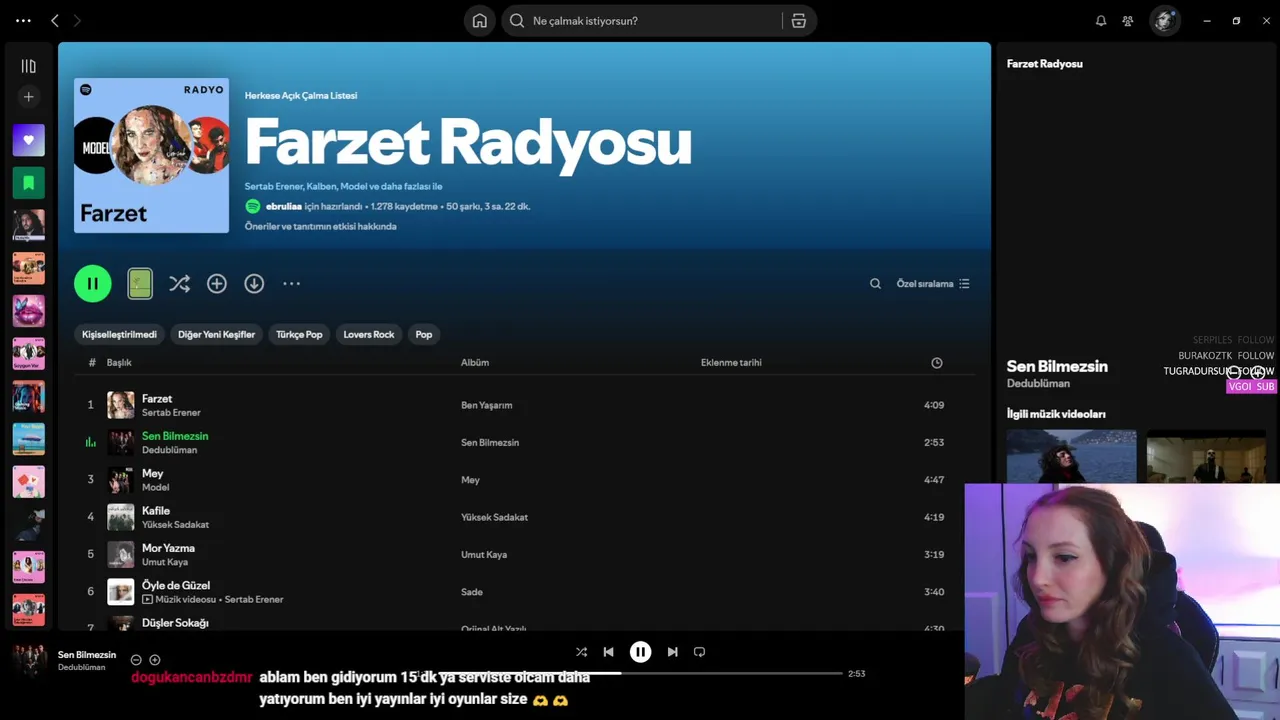
Task: Toggle repeat in bottom player
Action: (699, 652)
